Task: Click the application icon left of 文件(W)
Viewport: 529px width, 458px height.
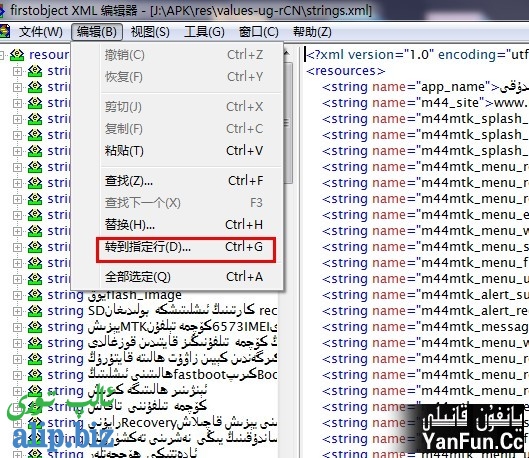Action: pos(4,32)
